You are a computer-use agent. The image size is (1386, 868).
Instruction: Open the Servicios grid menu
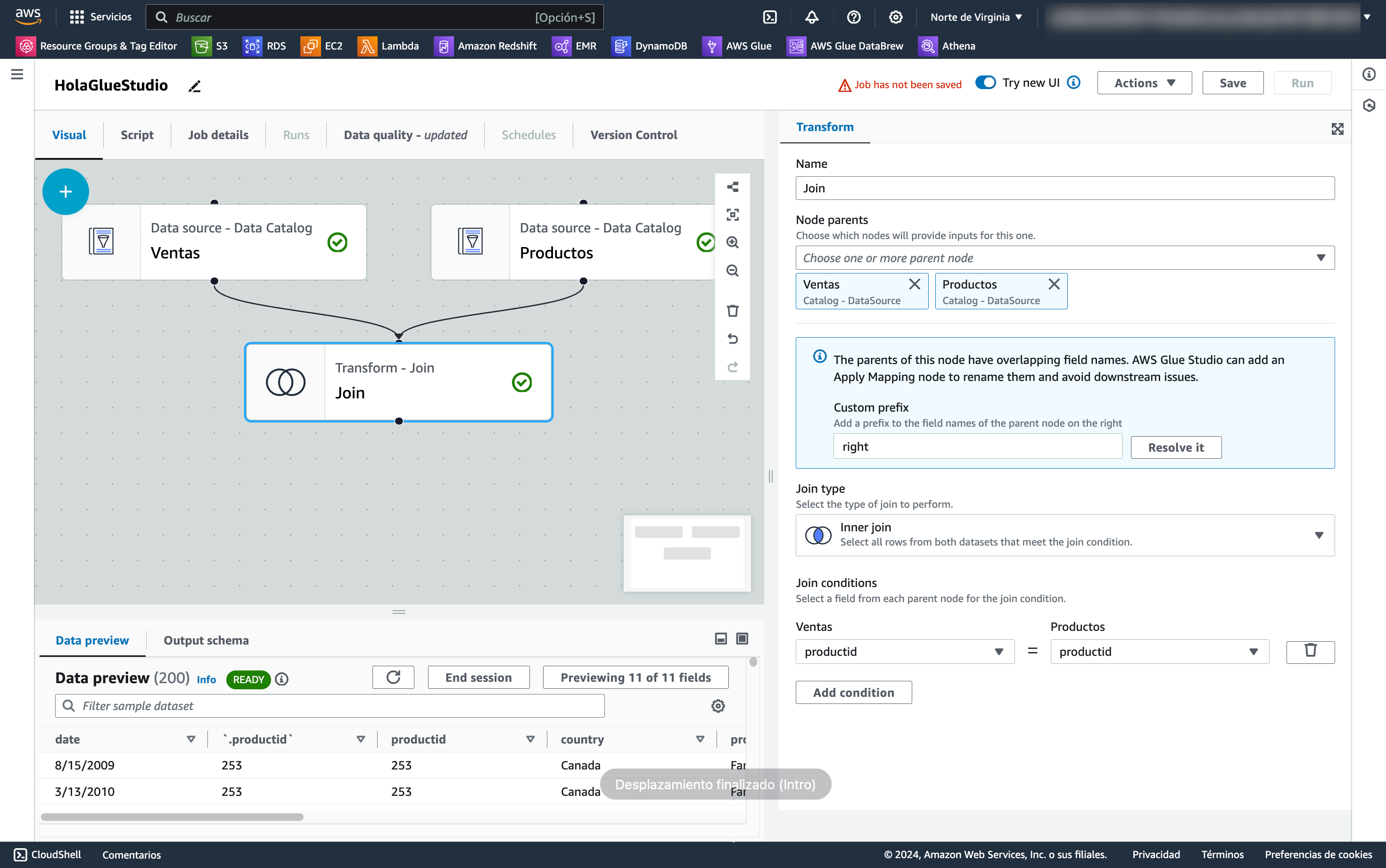tap(100, 17)
